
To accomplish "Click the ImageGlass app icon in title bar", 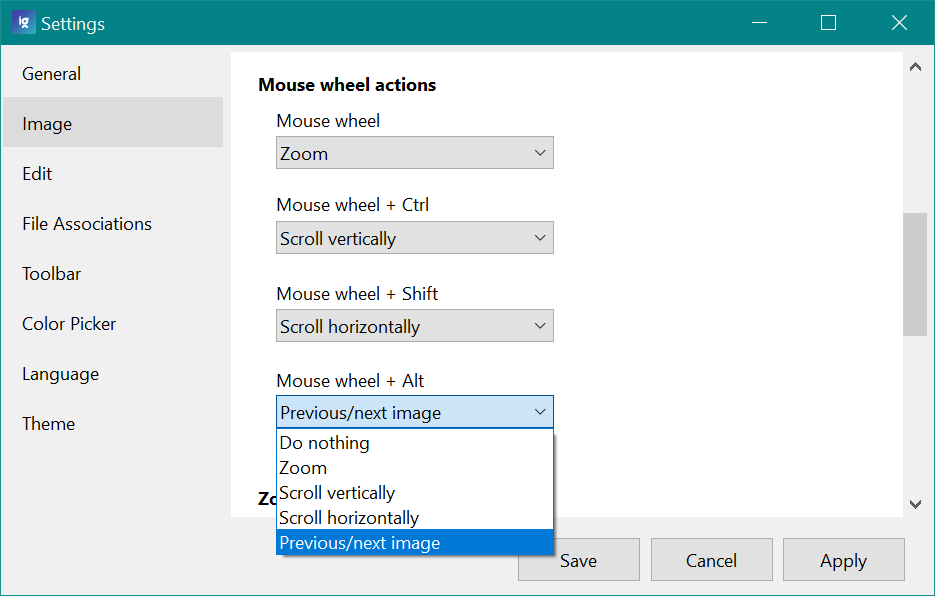I will (22, 22).
